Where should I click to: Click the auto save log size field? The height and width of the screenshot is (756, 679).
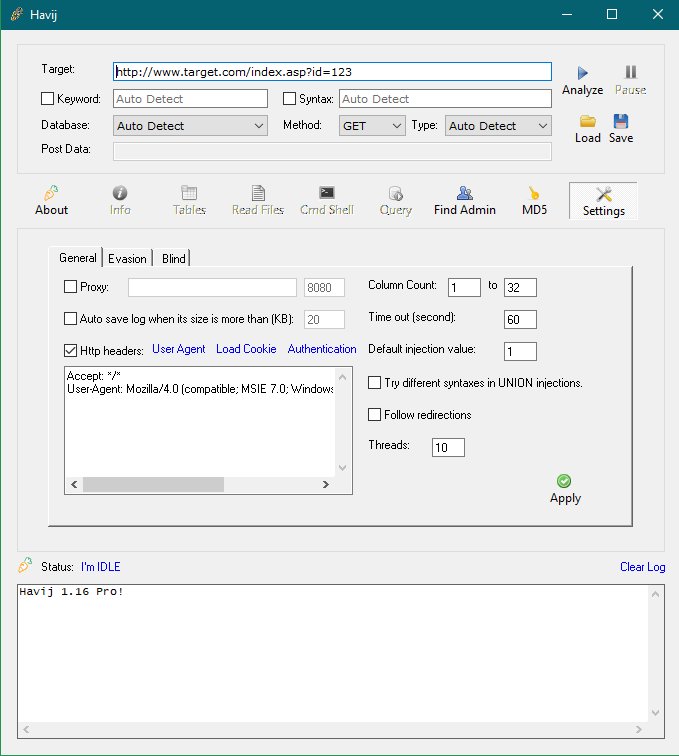324,319
